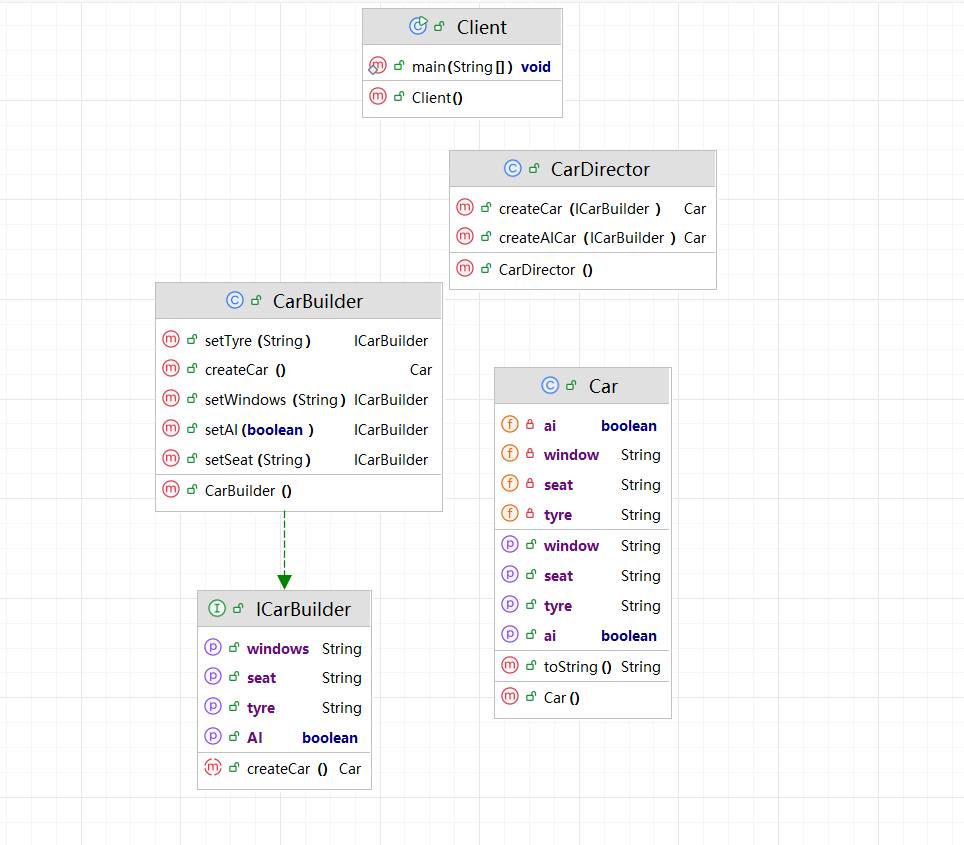Select the Client() constructor row

(x=437, y=98)
